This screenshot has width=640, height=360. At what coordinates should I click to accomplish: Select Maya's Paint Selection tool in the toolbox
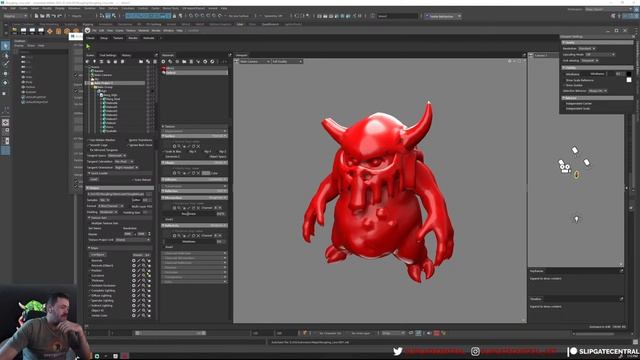[x=5, y=64]
